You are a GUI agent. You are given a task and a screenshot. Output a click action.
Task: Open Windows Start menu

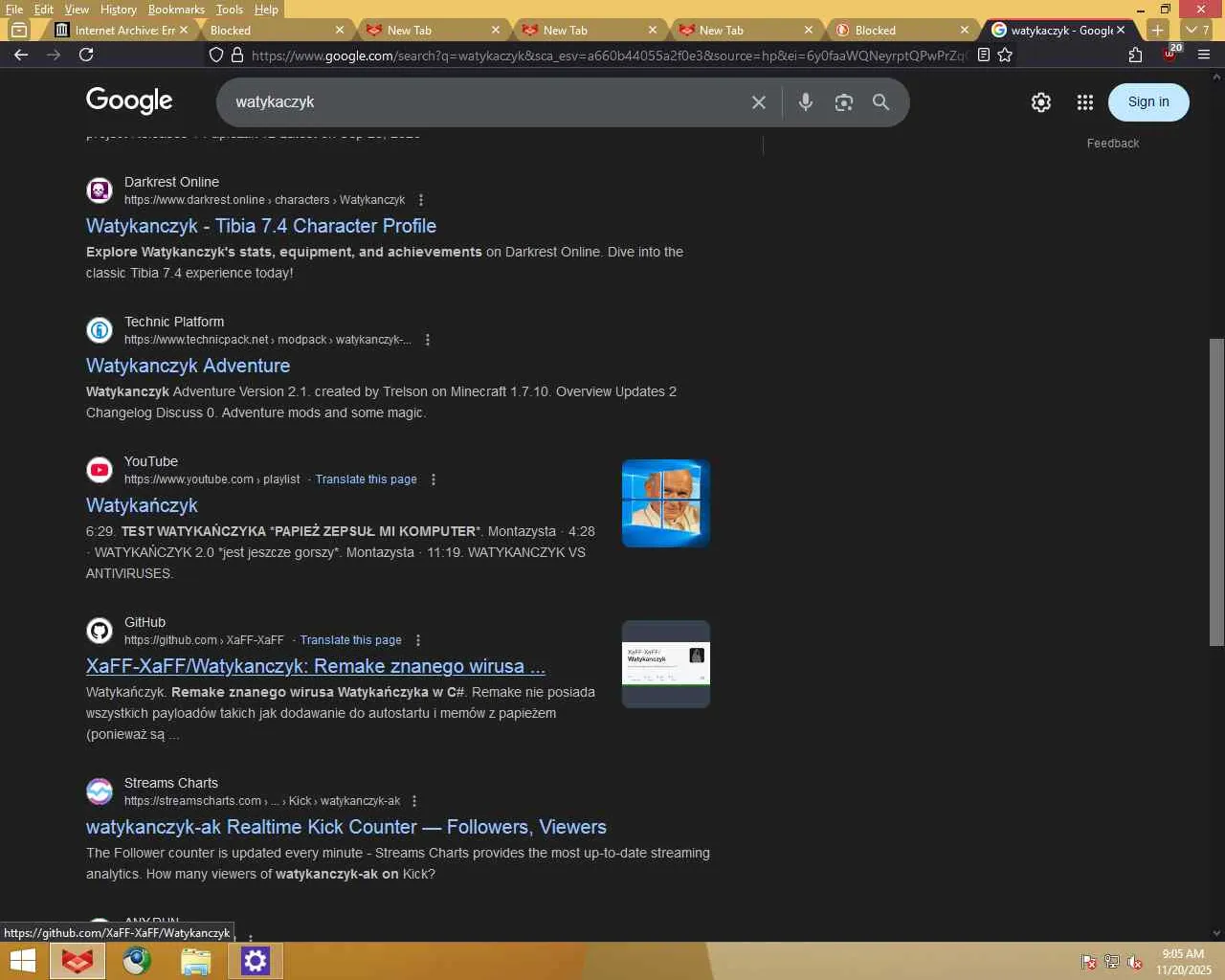click(x=23, y=961)
